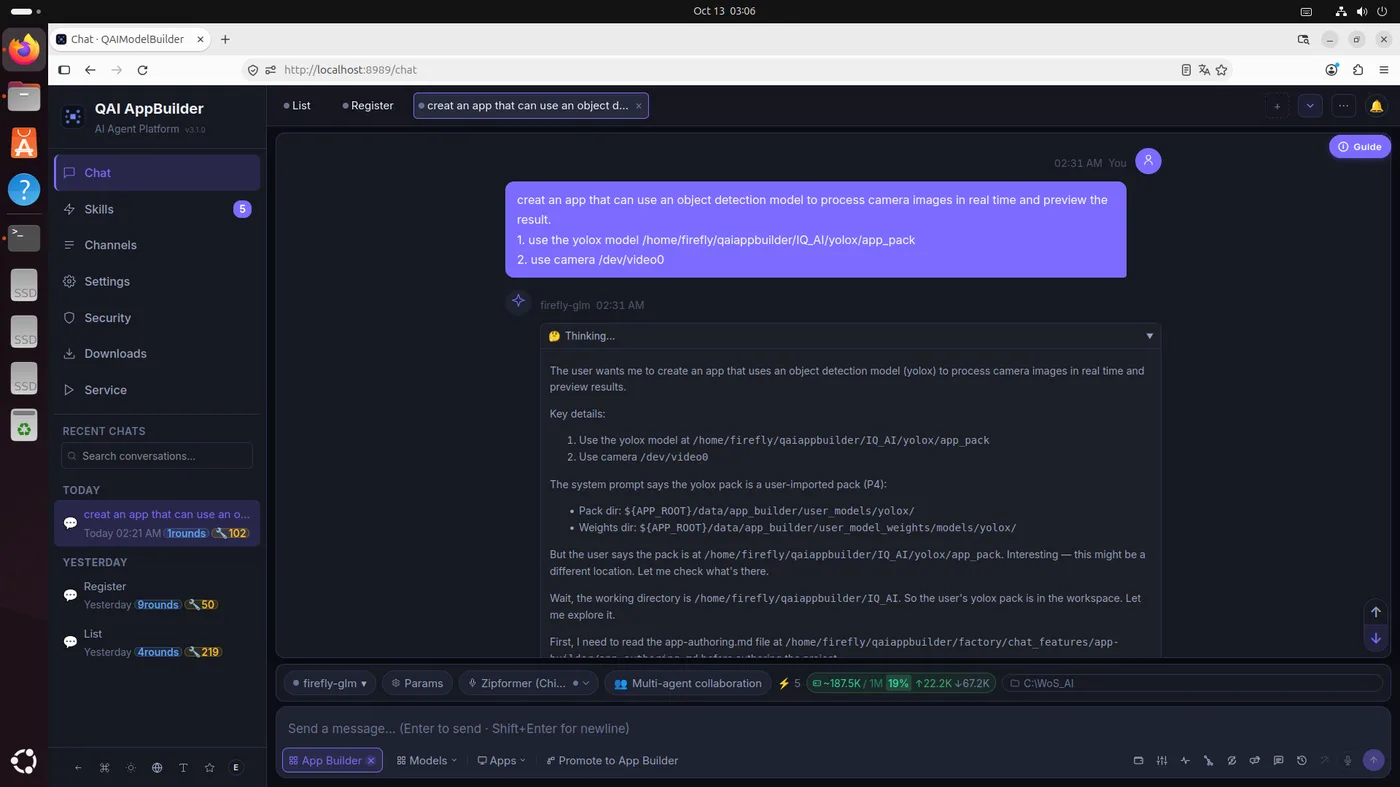The image size is (1400, 787).
Task: Open Settings in the sidebar
Action: point(157,282)
